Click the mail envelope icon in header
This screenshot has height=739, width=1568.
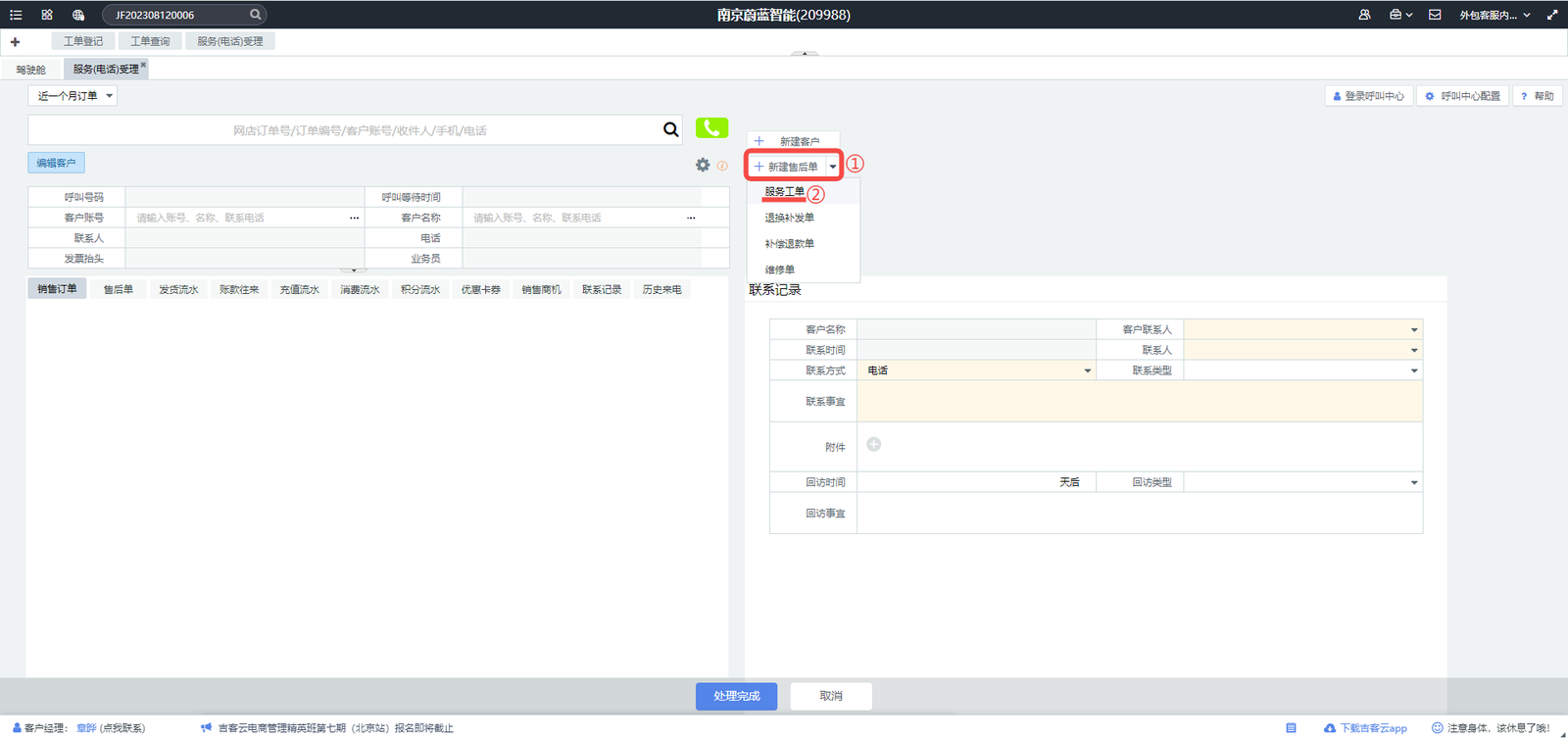pyautogui.click(x=1435, y=15)
